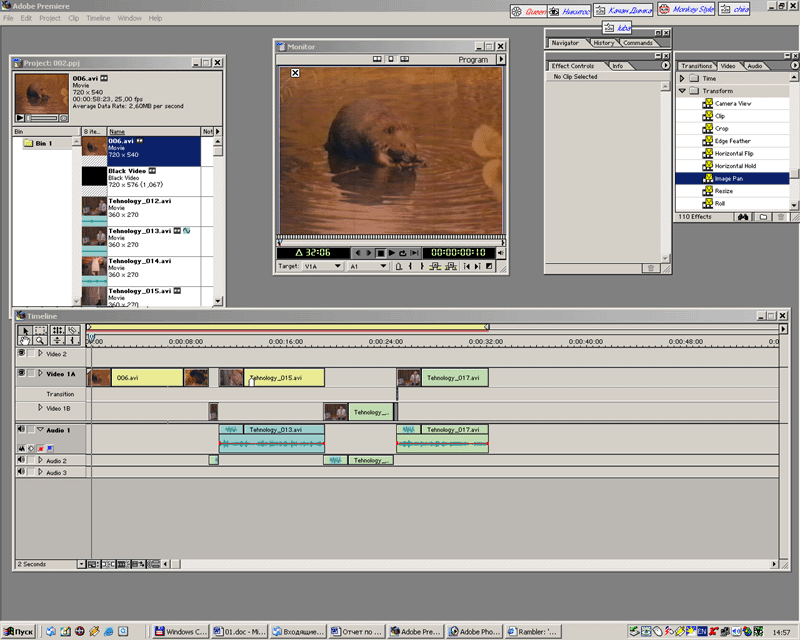This screenshot has width=800, height=640.
Task: Select the Crop effect in Transform list
Action: (x=721, y=128)
